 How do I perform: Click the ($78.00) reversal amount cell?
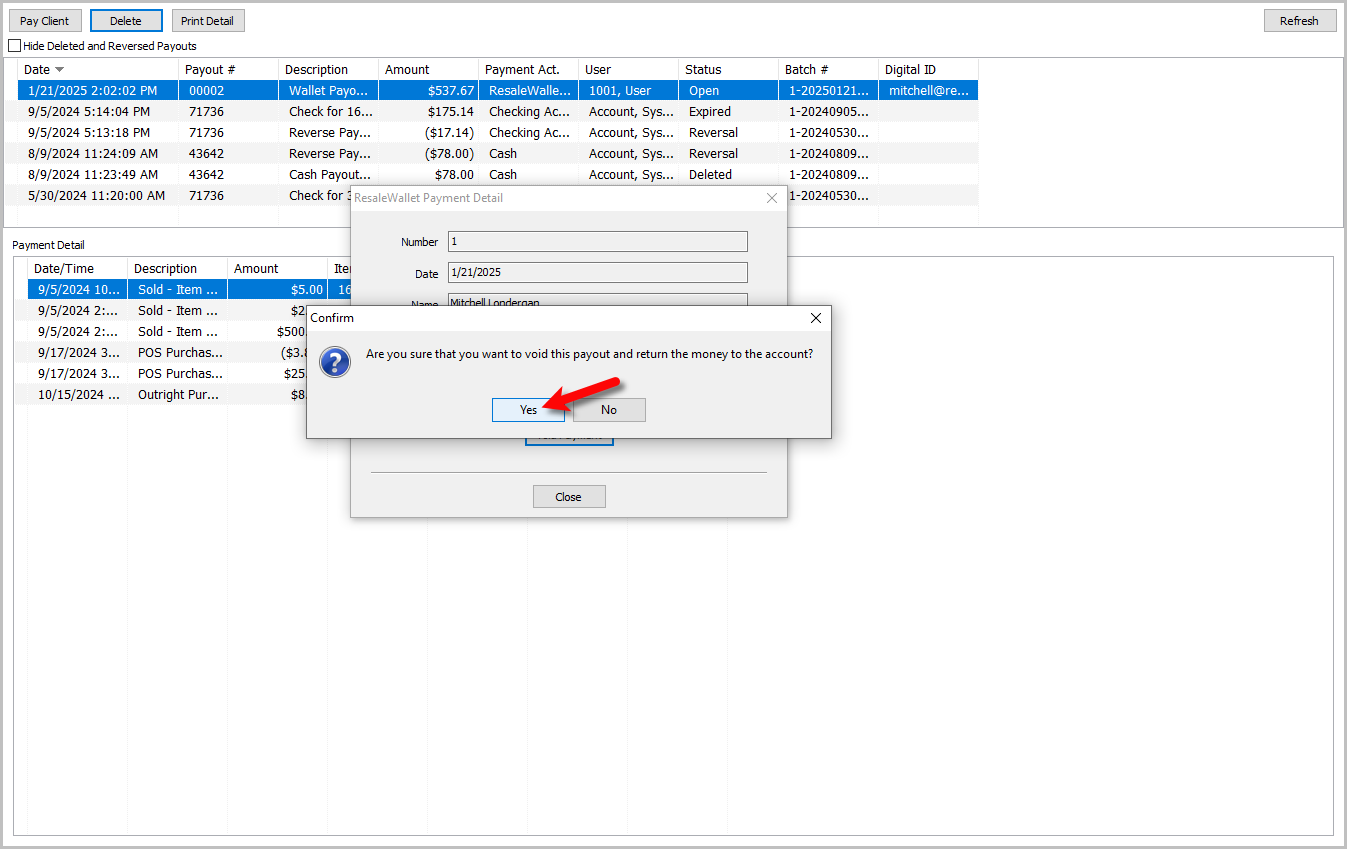tap(428, 154)
